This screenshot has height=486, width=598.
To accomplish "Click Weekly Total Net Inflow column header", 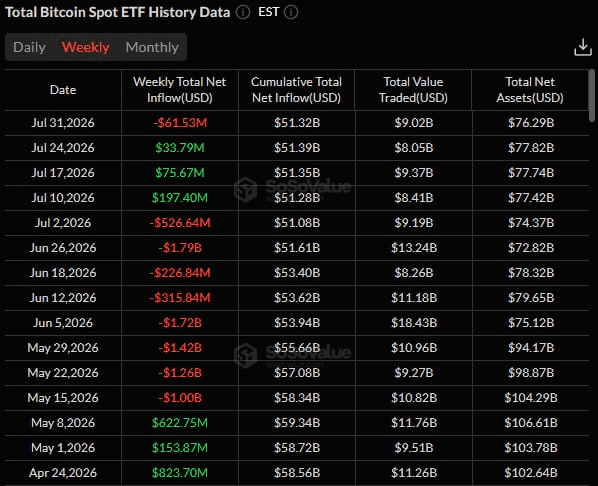I will (x=180, y=90).
